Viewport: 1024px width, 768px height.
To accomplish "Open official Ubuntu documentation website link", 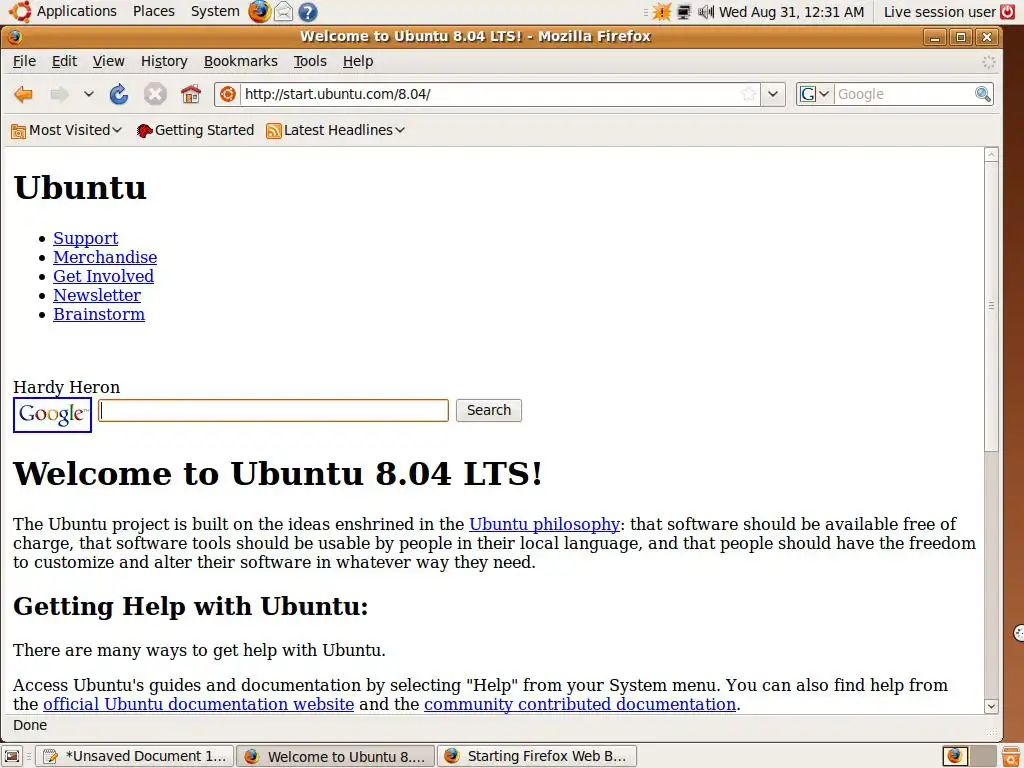I will pyautogui.click(x=199, y=705).
